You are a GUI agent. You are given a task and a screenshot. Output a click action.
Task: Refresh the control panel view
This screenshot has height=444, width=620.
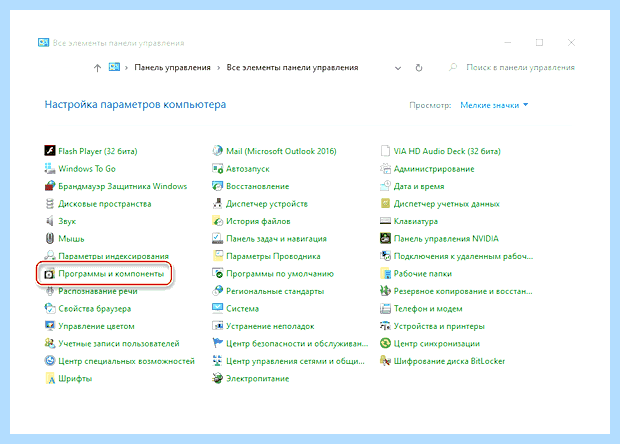click(419, 68)
